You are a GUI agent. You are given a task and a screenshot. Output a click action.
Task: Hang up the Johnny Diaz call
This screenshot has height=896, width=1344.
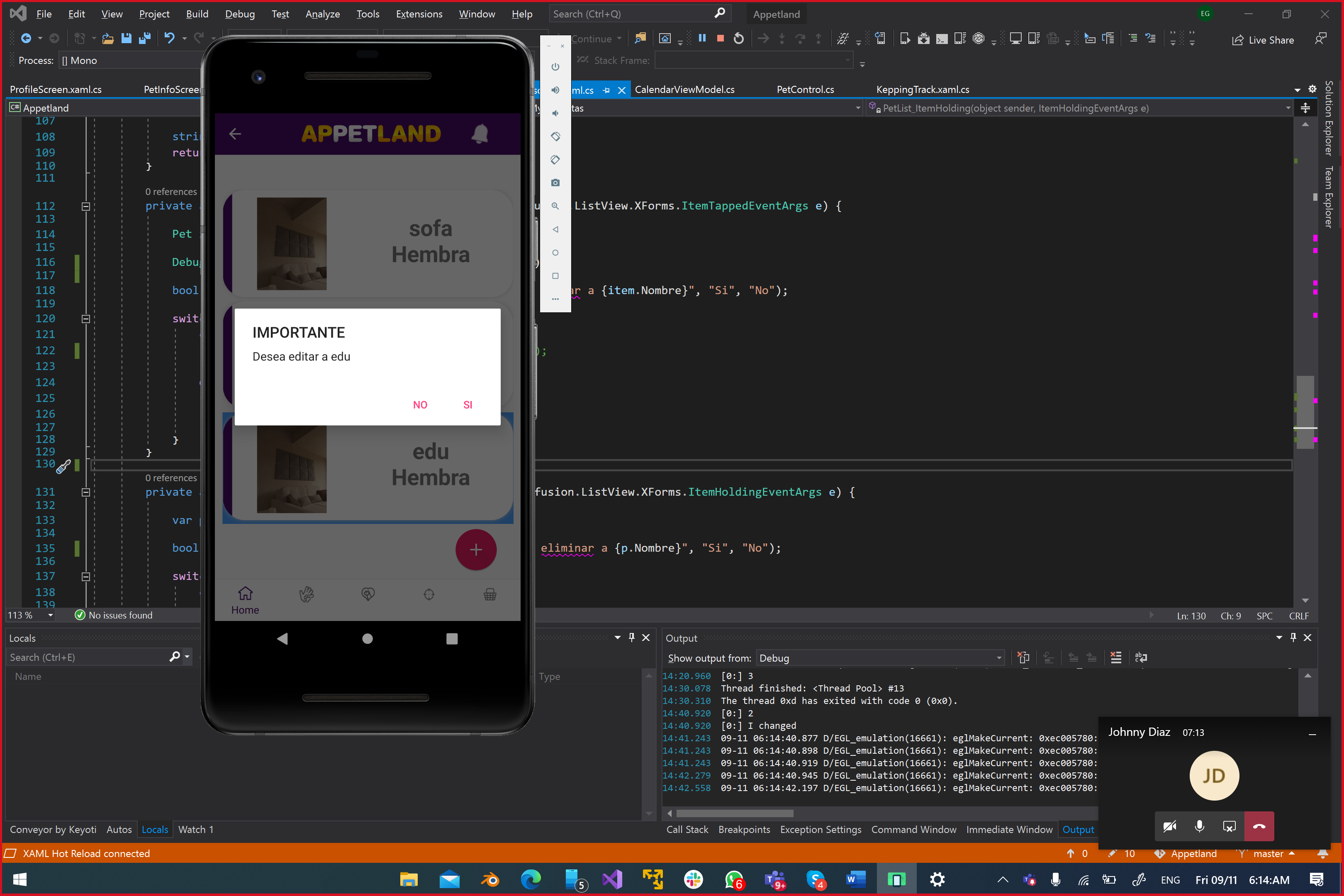point(1259,826)
